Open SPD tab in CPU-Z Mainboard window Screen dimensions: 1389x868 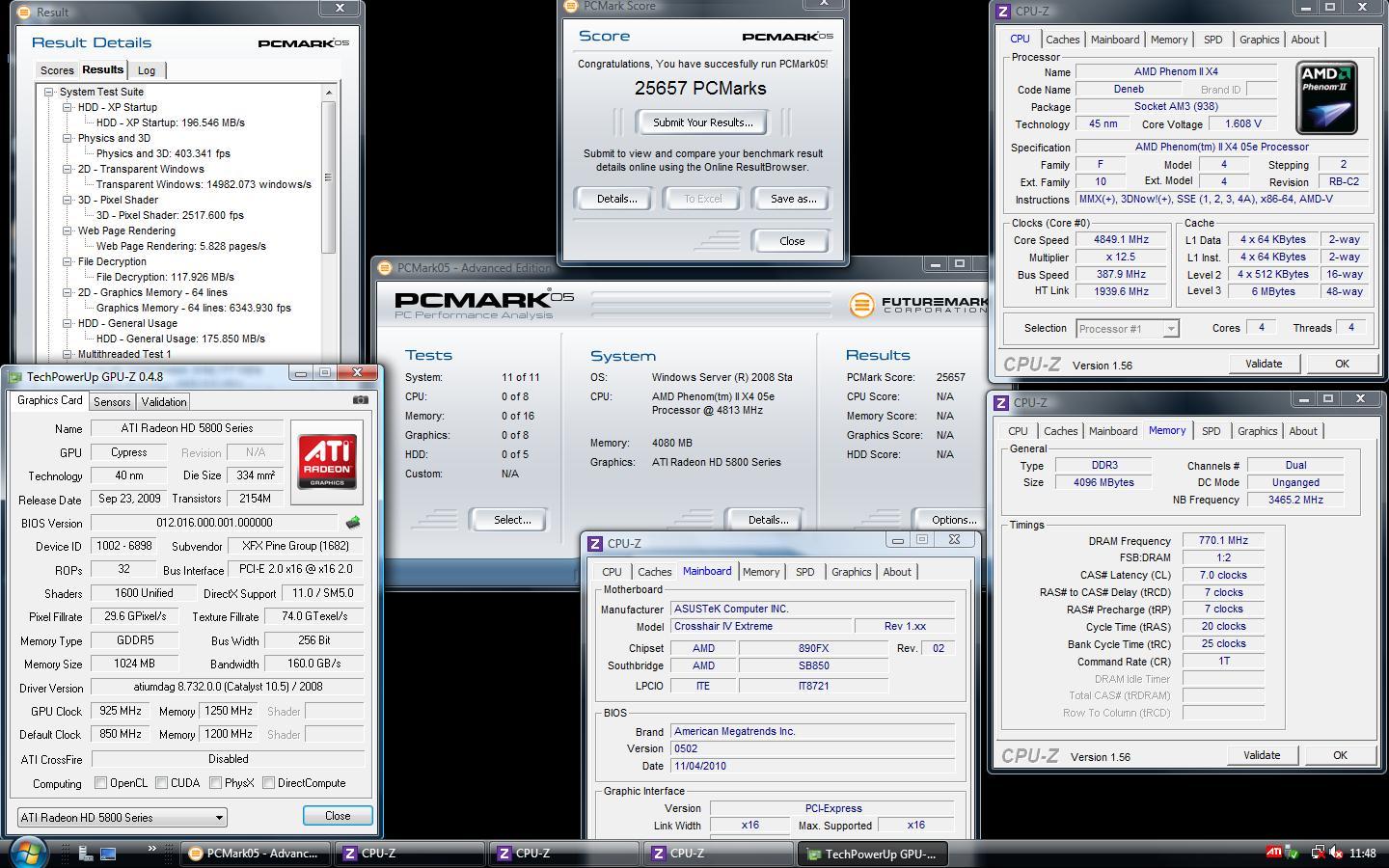804,572
